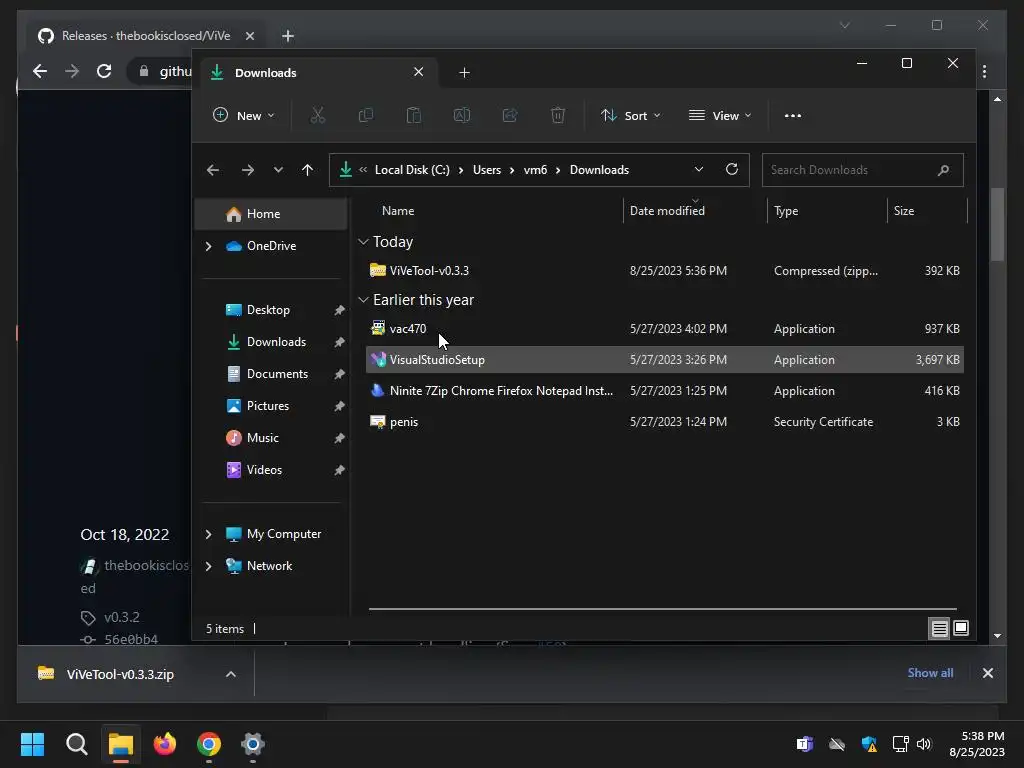Reload the Chrome page
This screenshot has width=1024, height=768.
click(x=104, y=71)
